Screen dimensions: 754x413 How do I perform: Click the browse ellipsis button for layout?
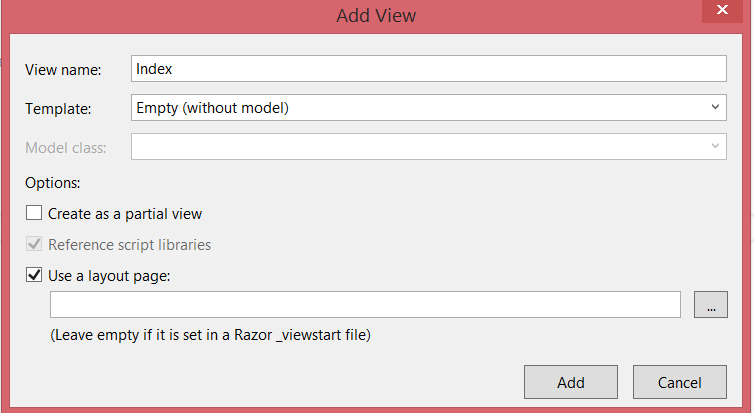tap(711, 304)
